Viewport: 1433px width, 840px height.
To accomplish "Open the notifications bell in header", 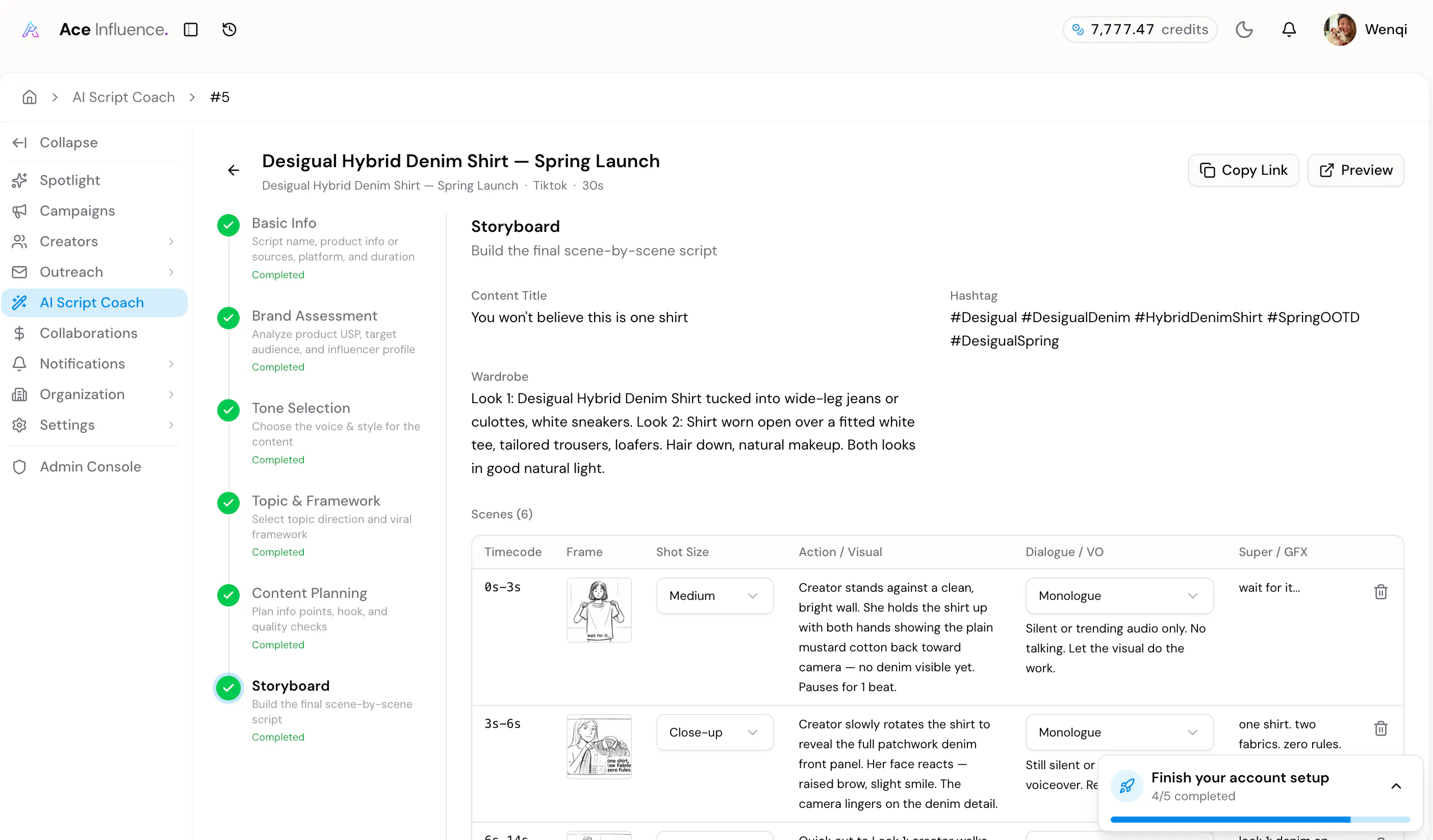I will tap(1289, 30).
